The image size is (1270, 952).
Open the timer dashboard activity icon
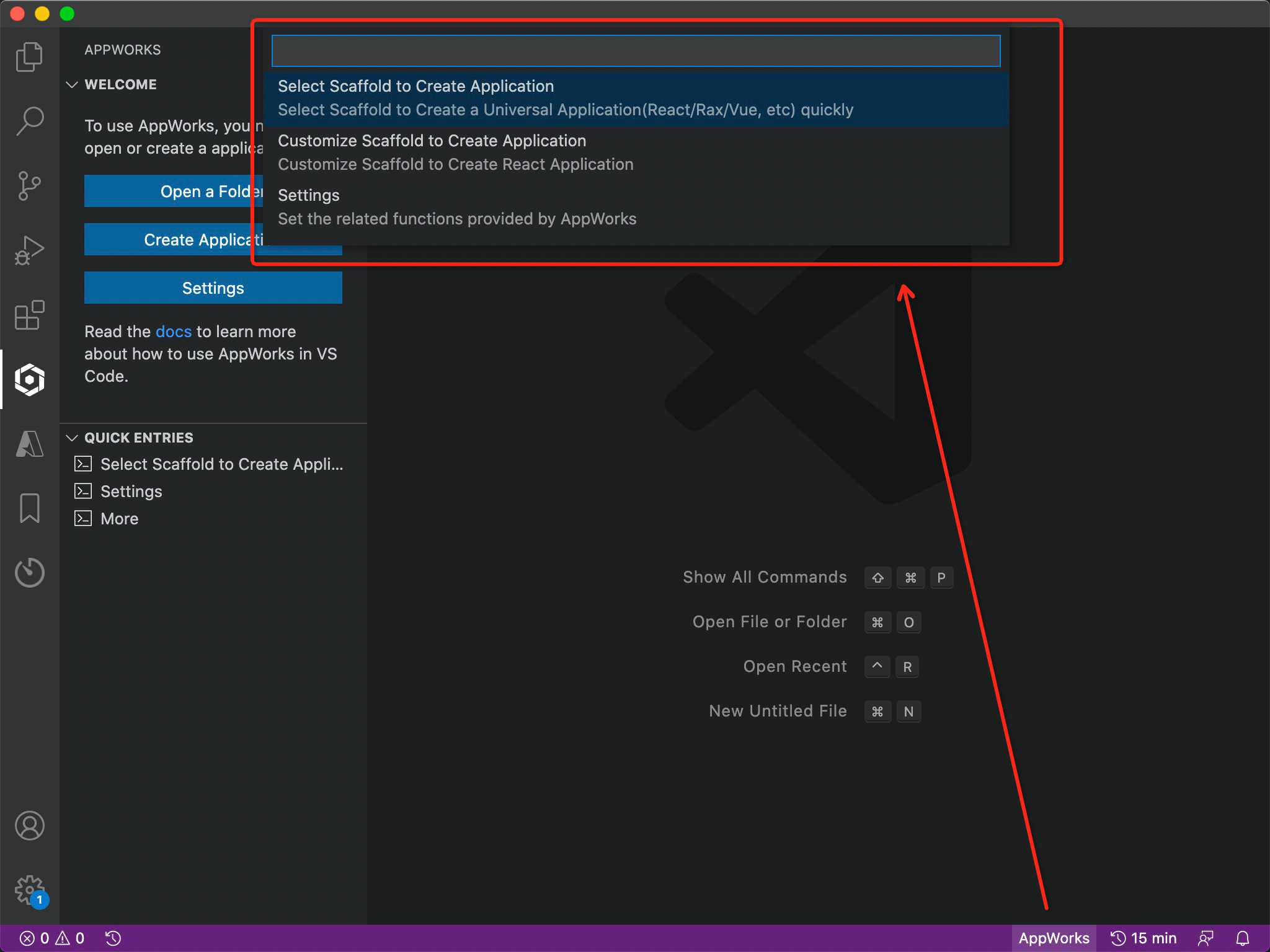click(x=29, y=573)
